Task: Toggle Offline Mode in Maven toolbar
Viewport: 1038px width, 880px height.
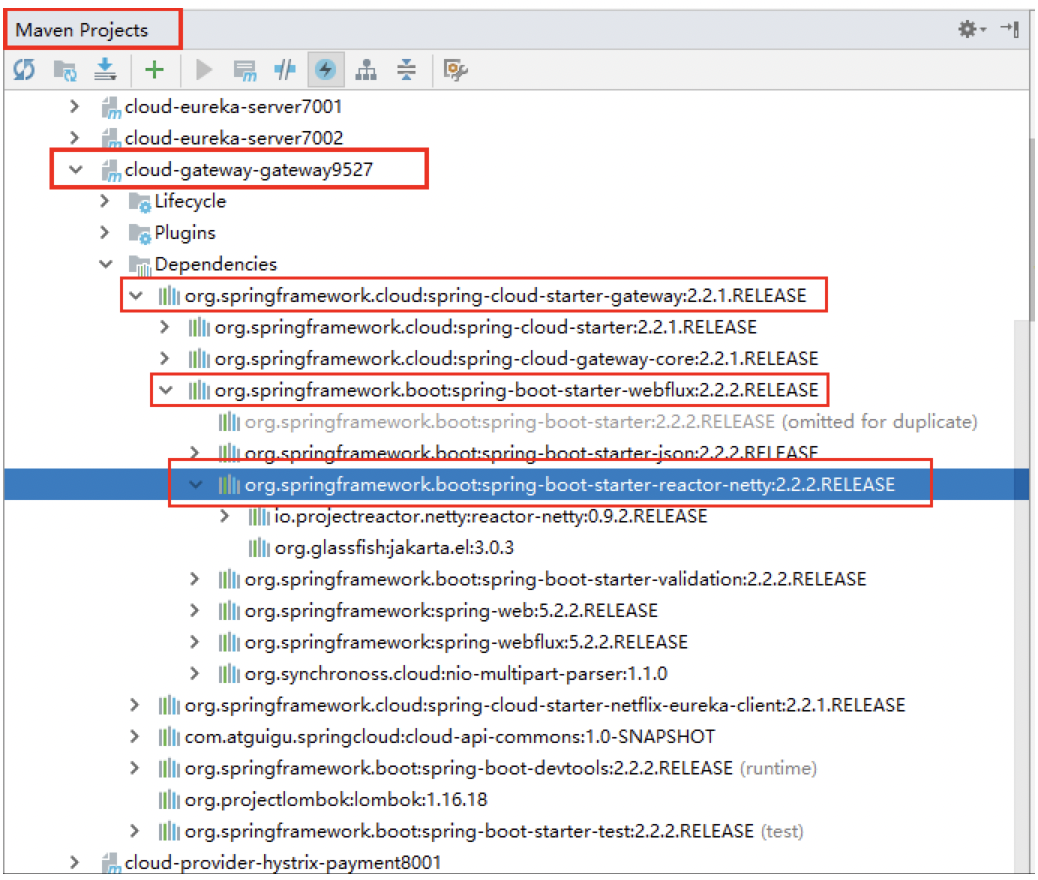Action: [286, 69]
